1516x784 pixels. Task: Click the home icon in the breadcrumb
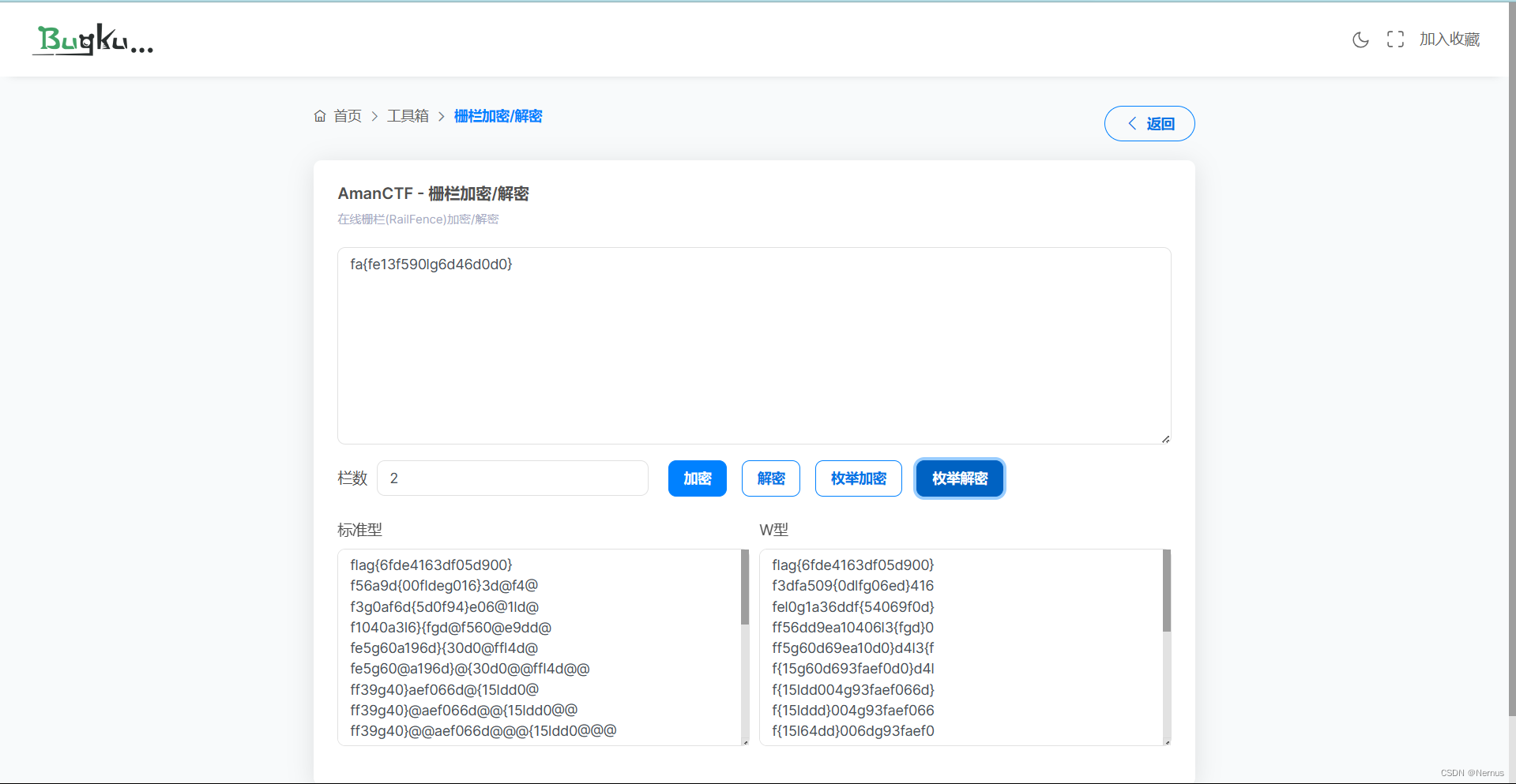point(319,115)
